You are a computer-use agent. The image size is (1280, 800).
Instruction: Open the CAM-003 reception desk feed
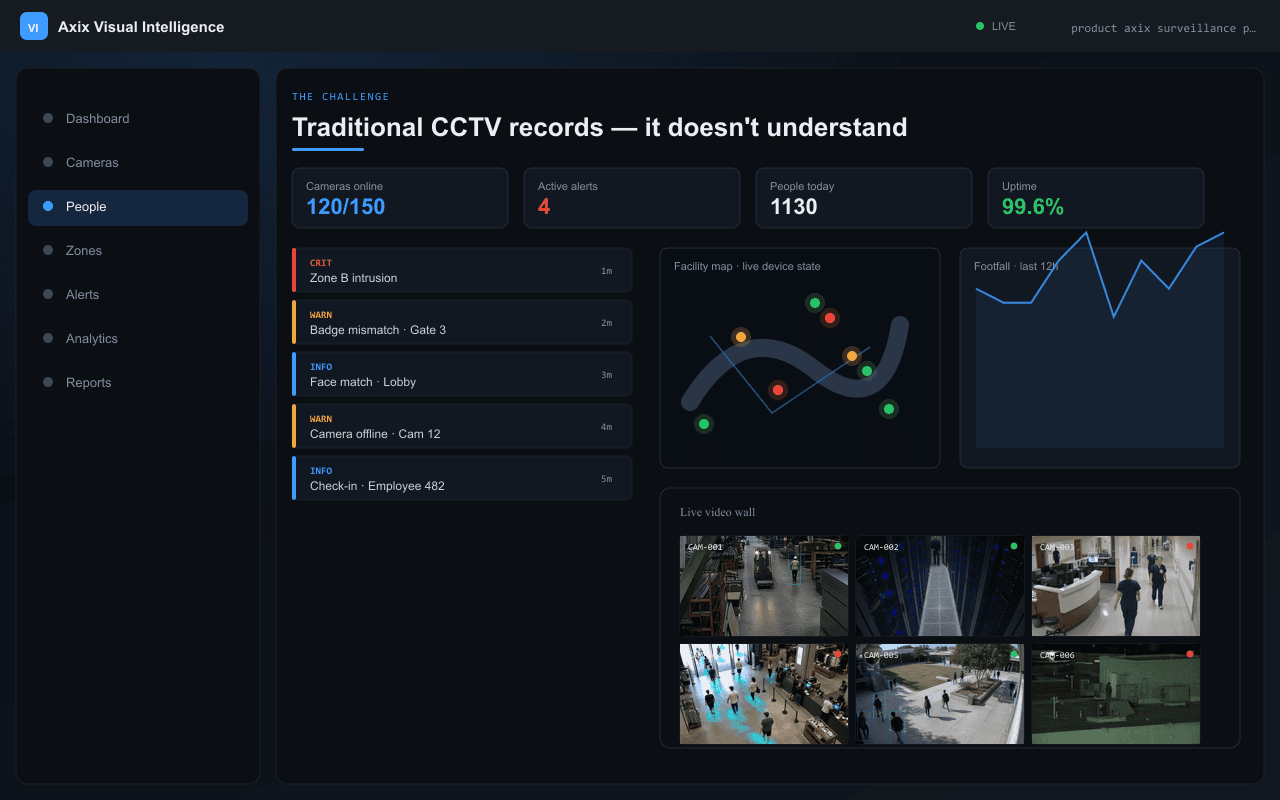(x=1116, y=586)
